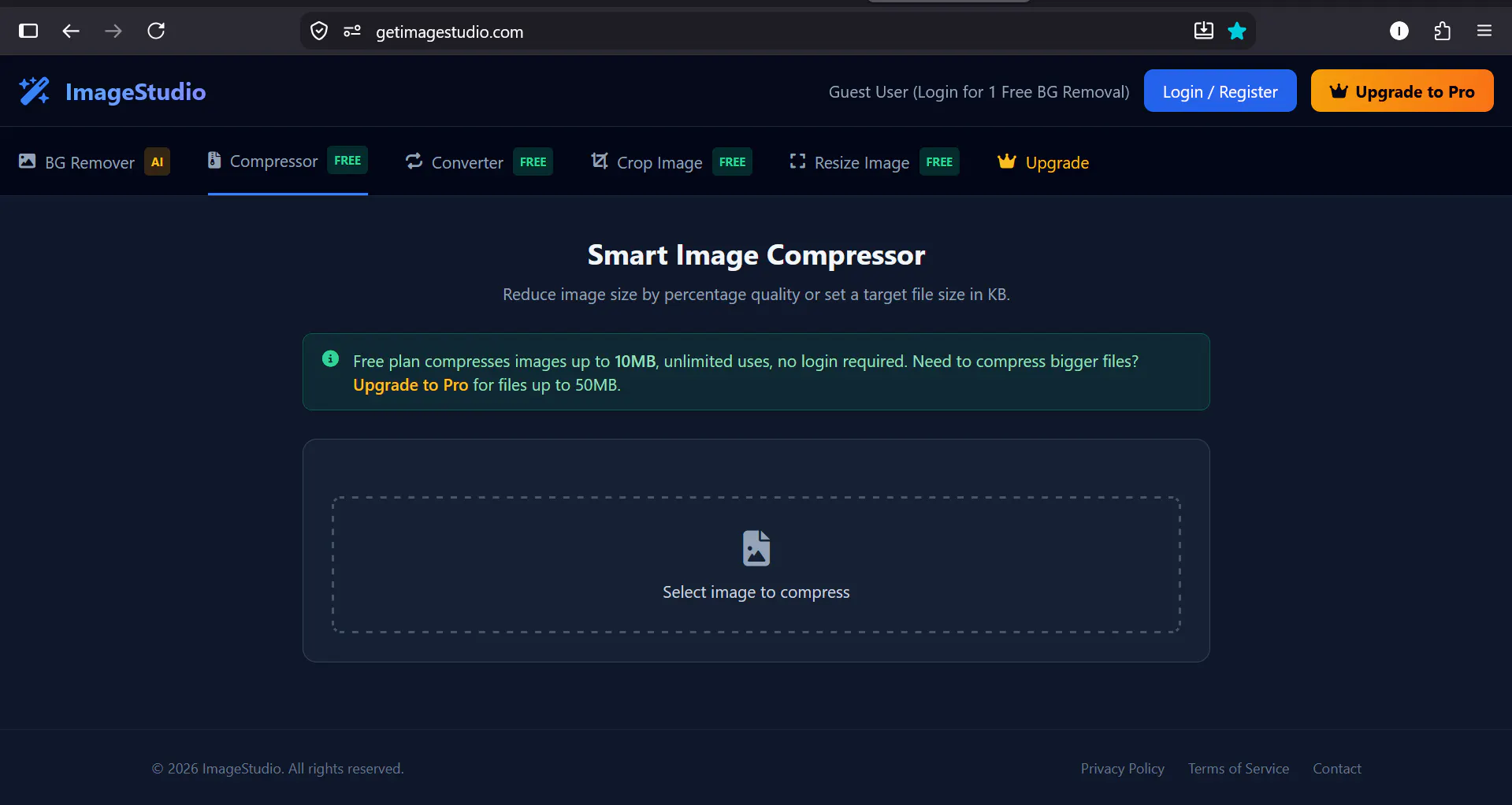Click the blue bookmark star icon
The height and width of the screenshot is (805, 1512).
coord(1237,31)
